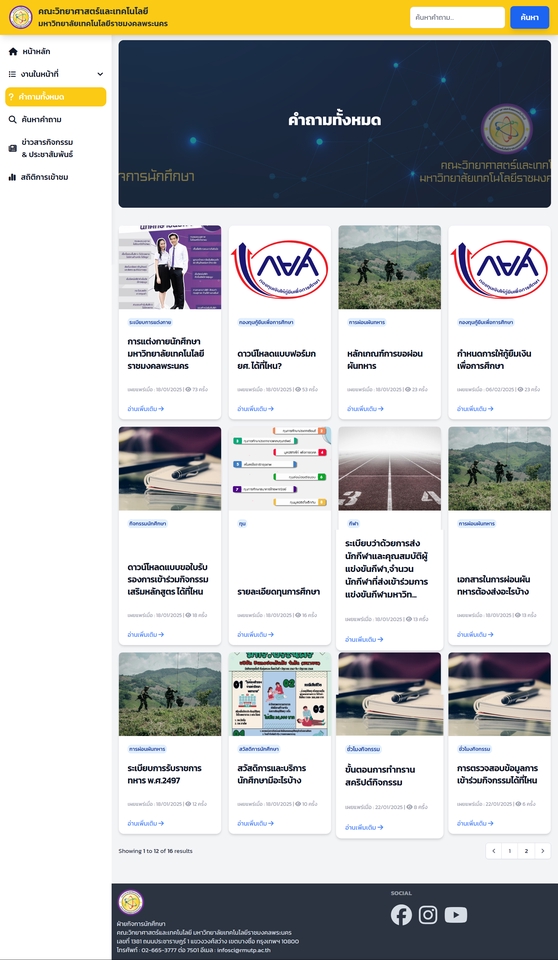Open อ่านเพิ่มเติม for การแต่งกายนักศึกษา card
This screenshot has height=960, width=558.
[x=145, y=408]
